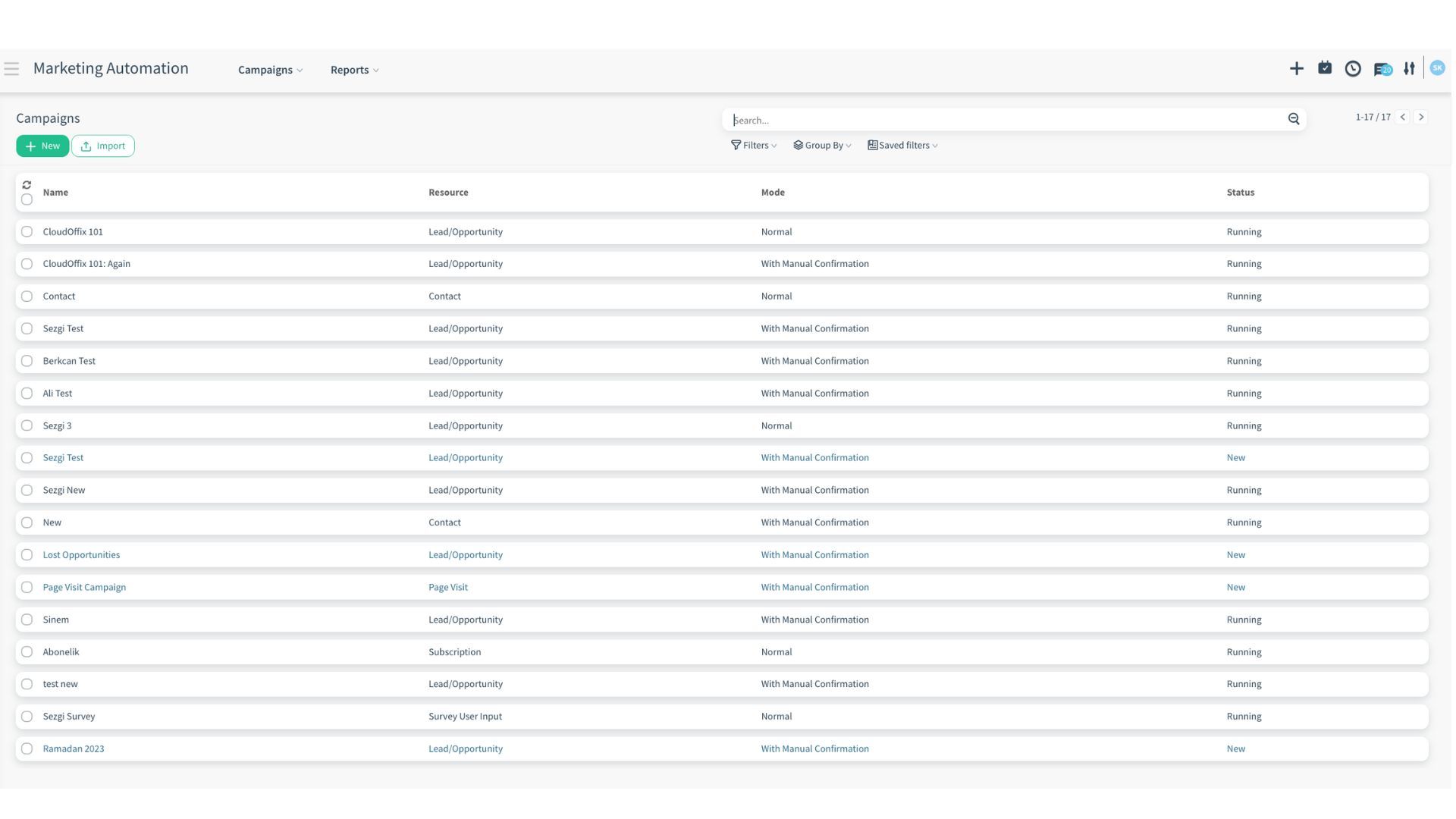Open the Sezgi Survey campaign
The height and width of the screenshot is (819, 1456).
[722, 717]
